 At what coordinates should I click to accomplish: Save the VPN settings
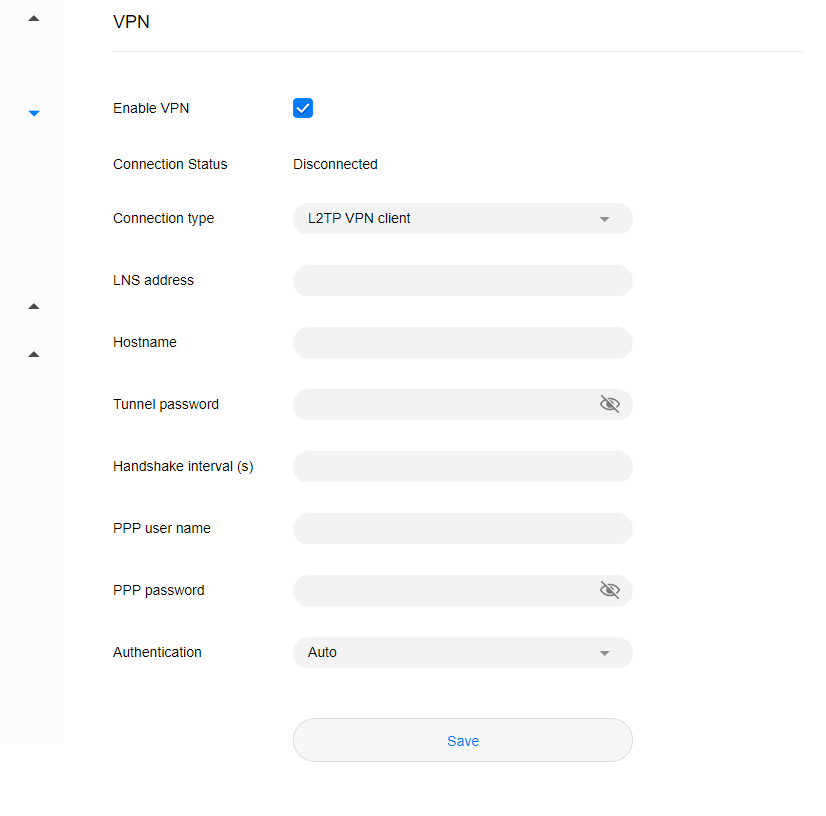click(x=463, y=740)
